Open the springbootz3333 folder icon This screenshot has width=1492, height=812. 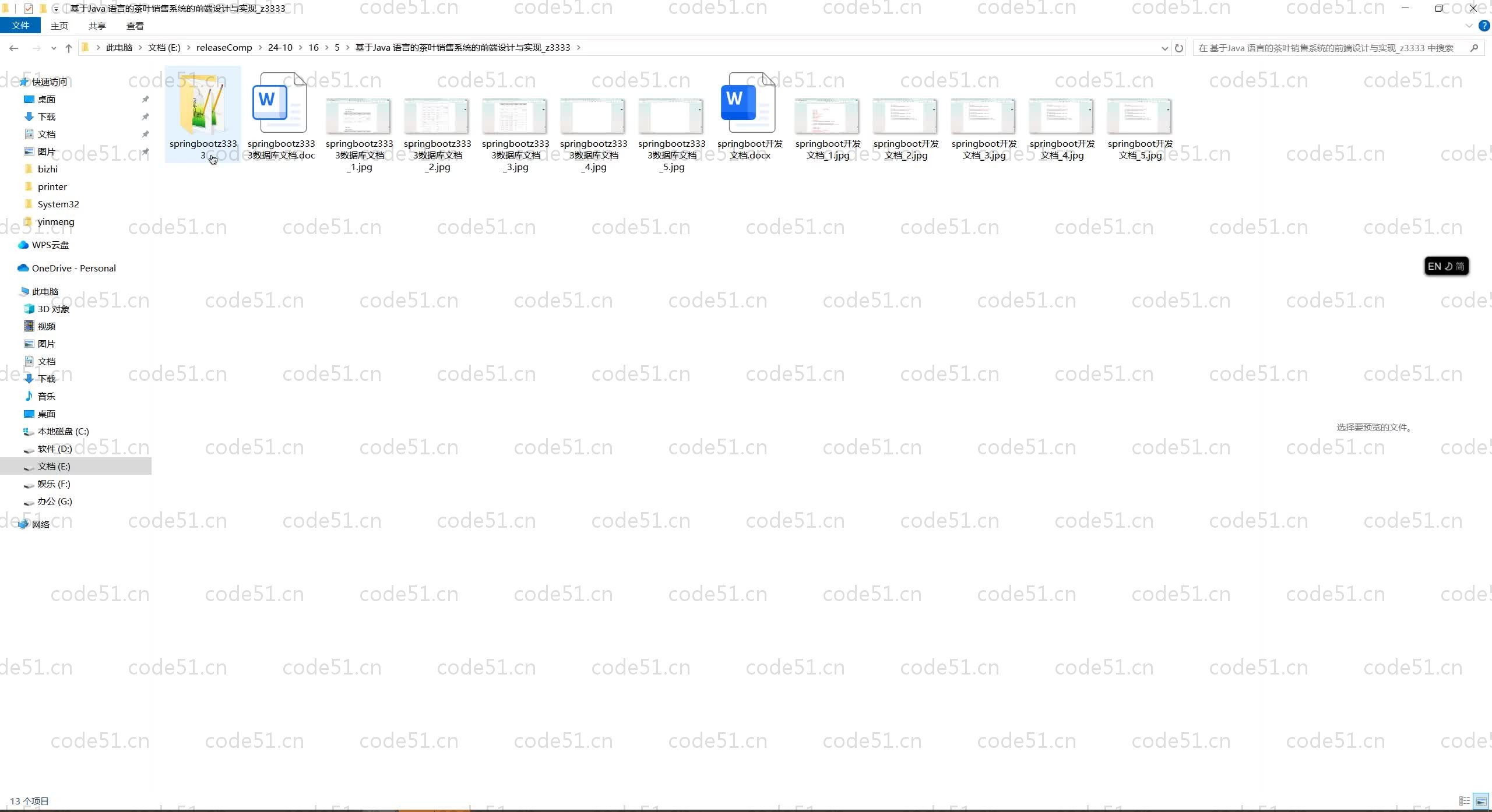coord(202,105)
